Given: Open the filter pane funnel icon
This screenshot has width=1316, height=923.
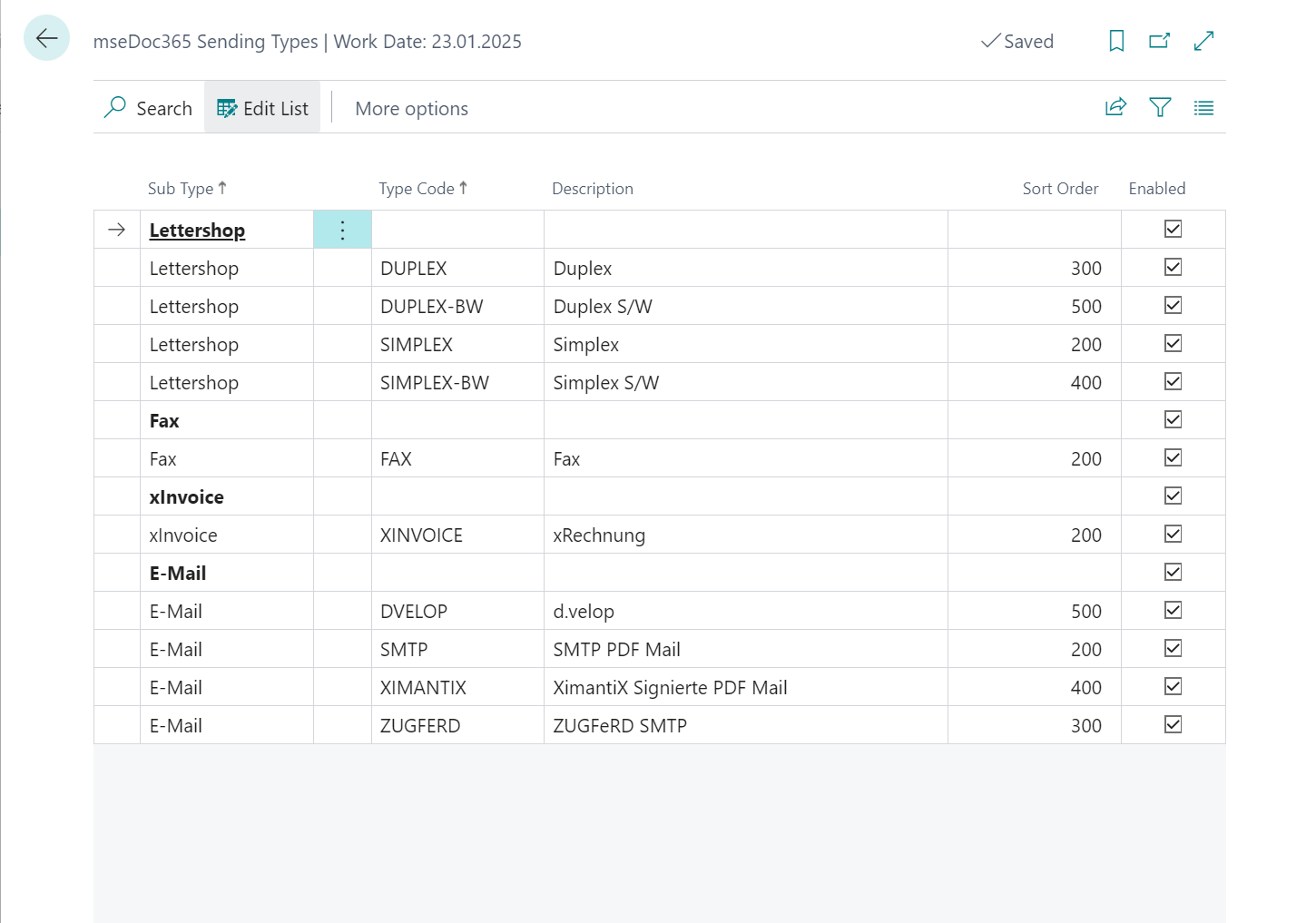Looking at the screenshot, I should pyautogui.click(x=1160, y=107).
